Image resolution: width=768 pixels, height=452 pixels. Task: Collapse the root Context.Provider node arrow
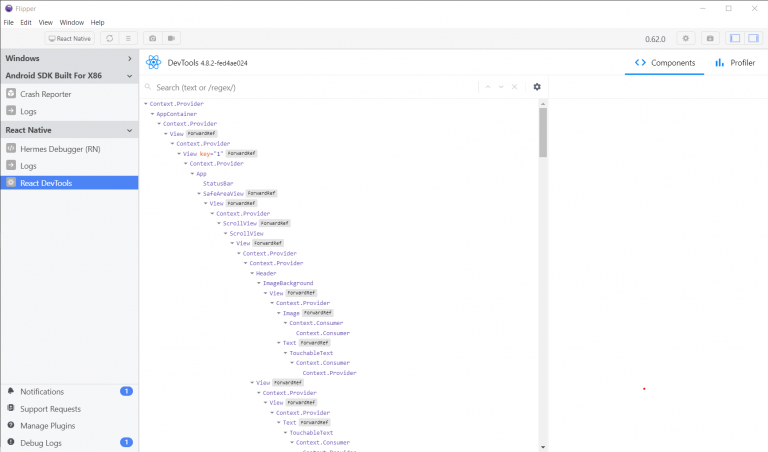click(146, 104)
